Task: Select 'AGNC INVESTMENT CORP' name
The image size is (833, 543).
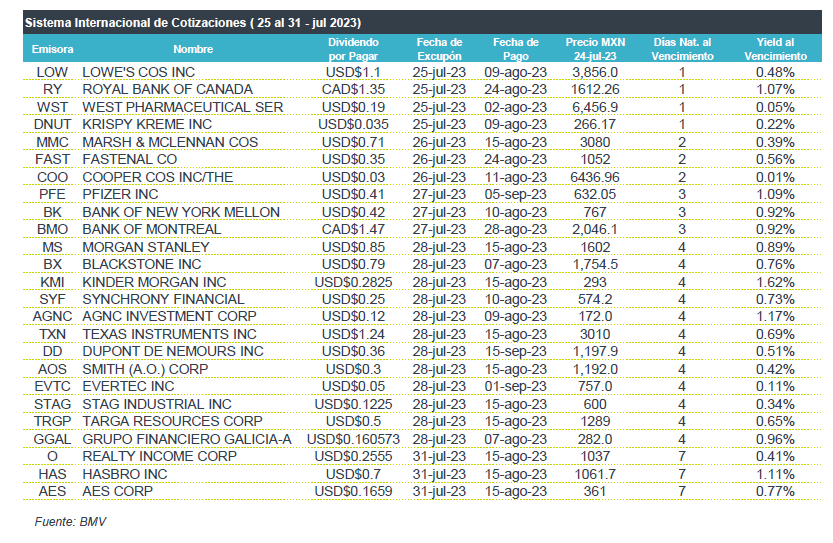Action: pyautogui.click(x=169, y=317)
